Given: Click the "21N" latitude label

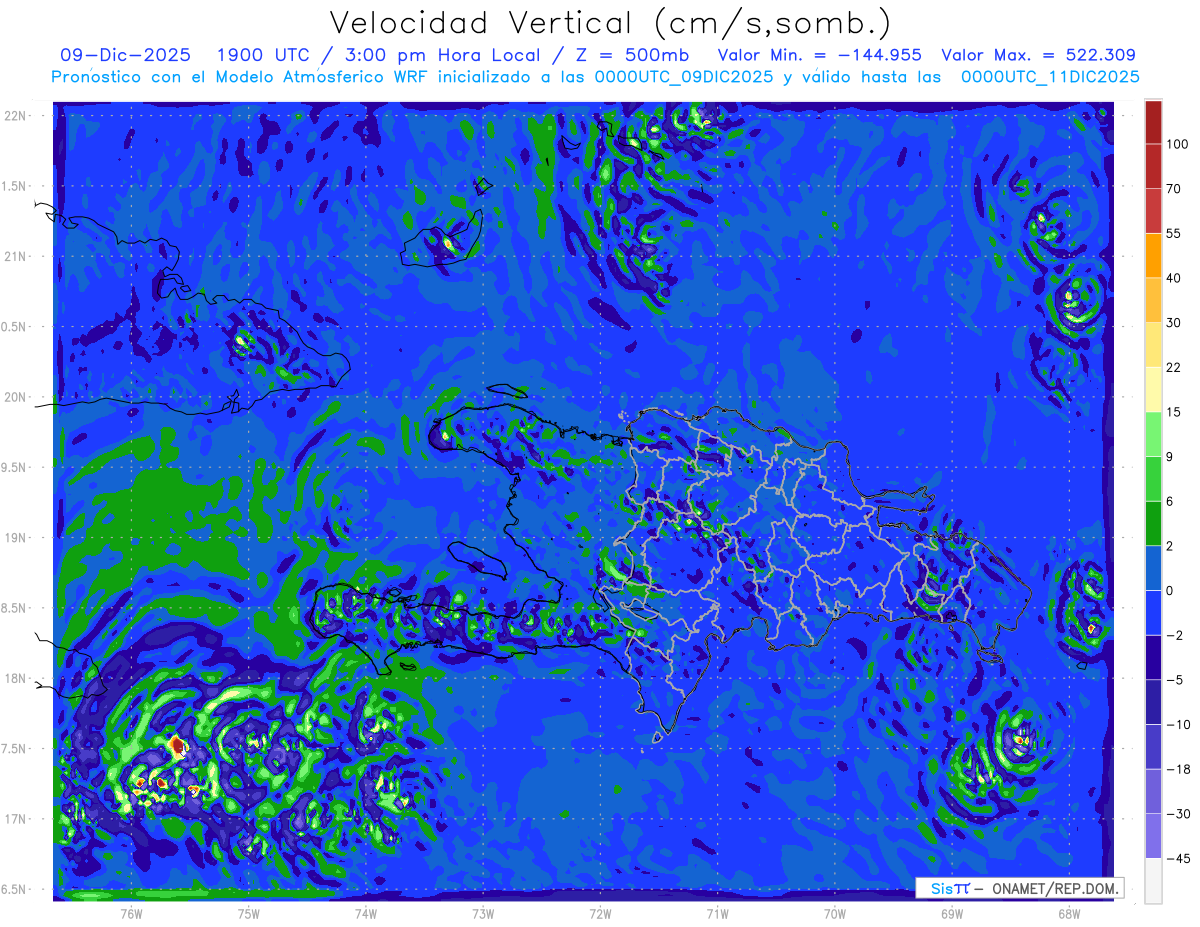Looking at the screenshot, I should click(x=15, y=256).
